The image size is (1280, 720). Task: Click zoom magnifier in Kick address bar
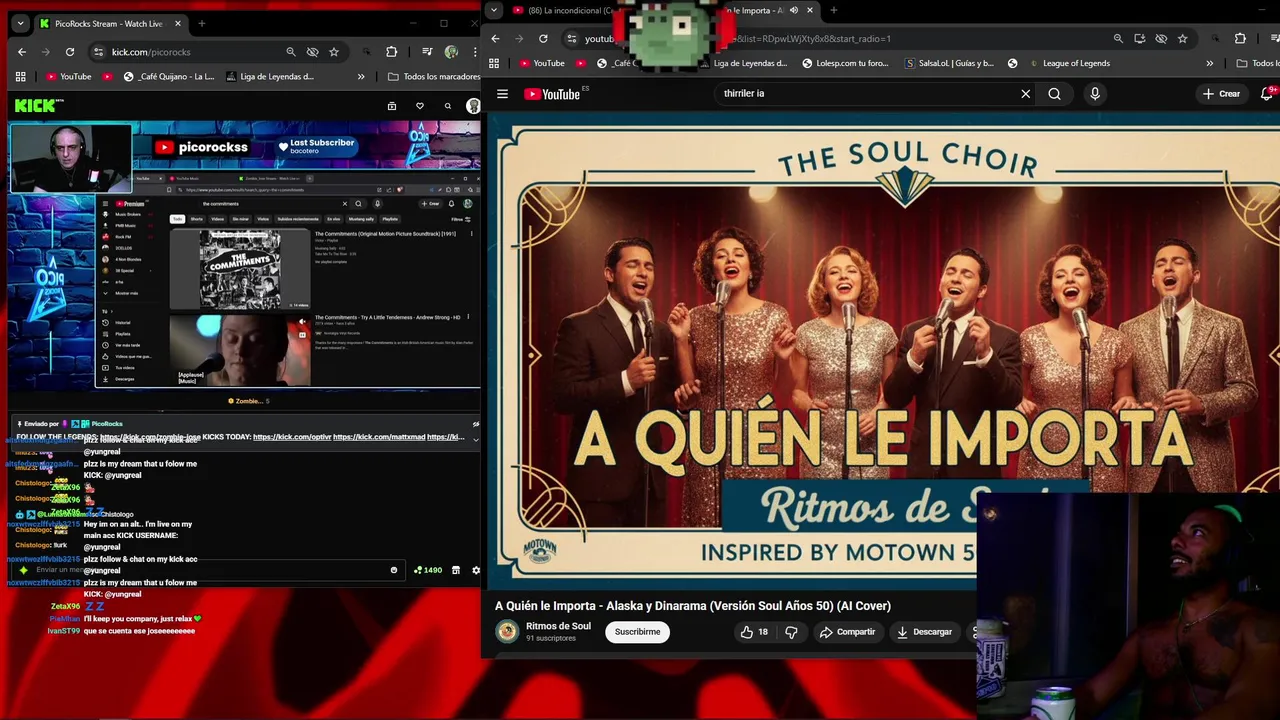(291, 52)
